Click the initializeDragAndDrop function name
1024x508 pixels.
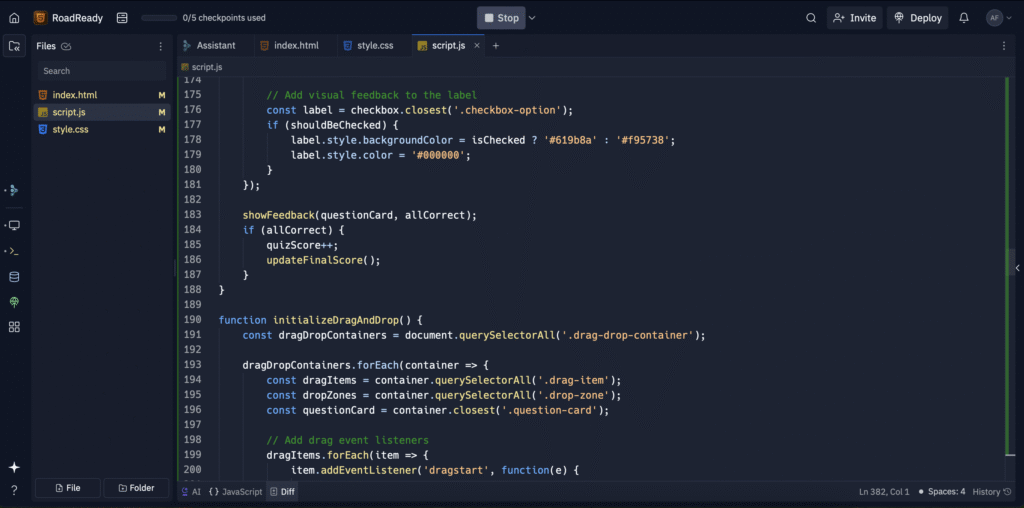335,320
